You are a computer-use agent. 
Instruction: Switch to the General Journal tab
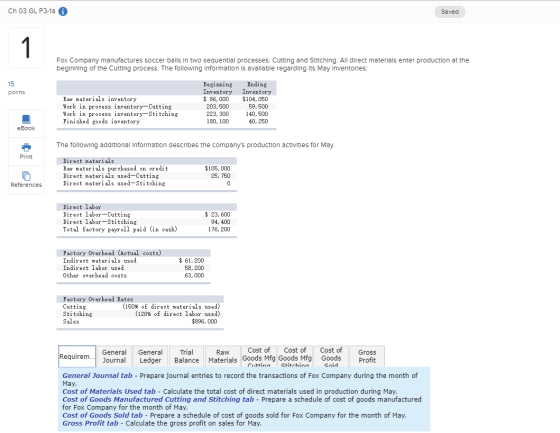(114, 357)
